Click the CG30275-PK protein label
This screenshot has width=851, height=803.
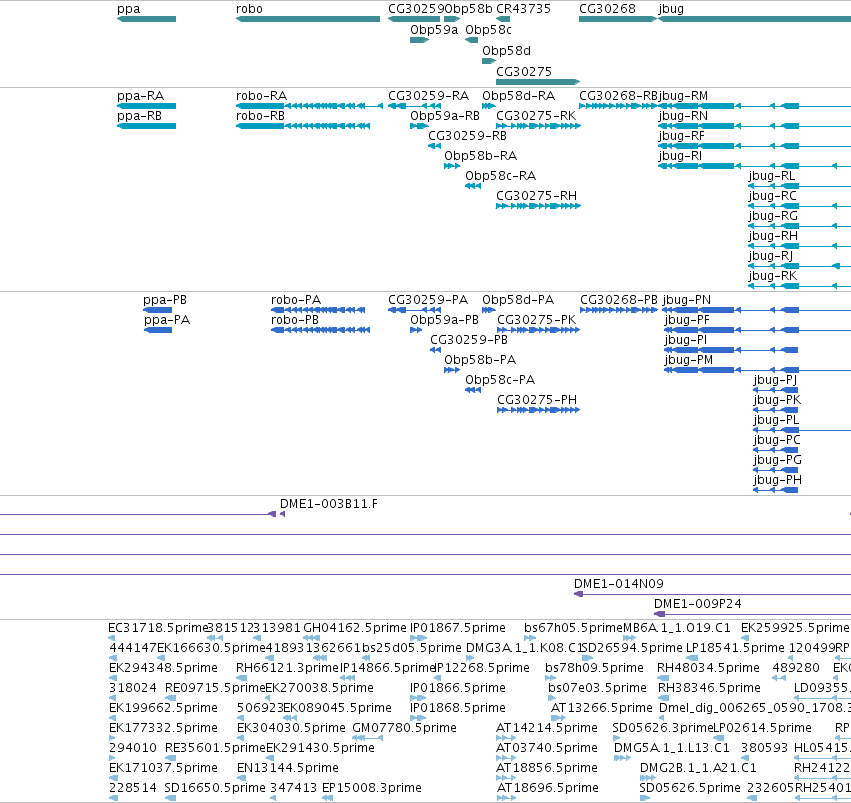pos(537,320)
